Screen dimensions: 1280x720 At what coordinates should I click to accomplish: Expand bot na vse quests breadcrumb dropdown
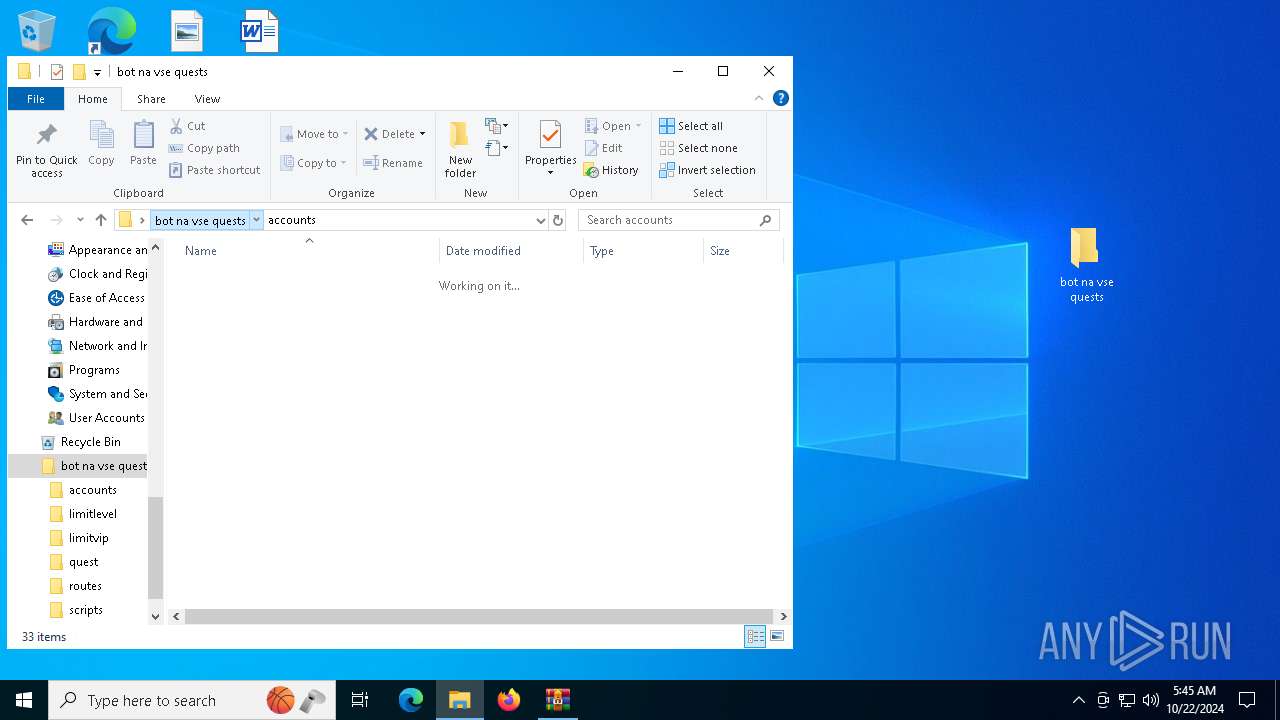tap(256, 220)
